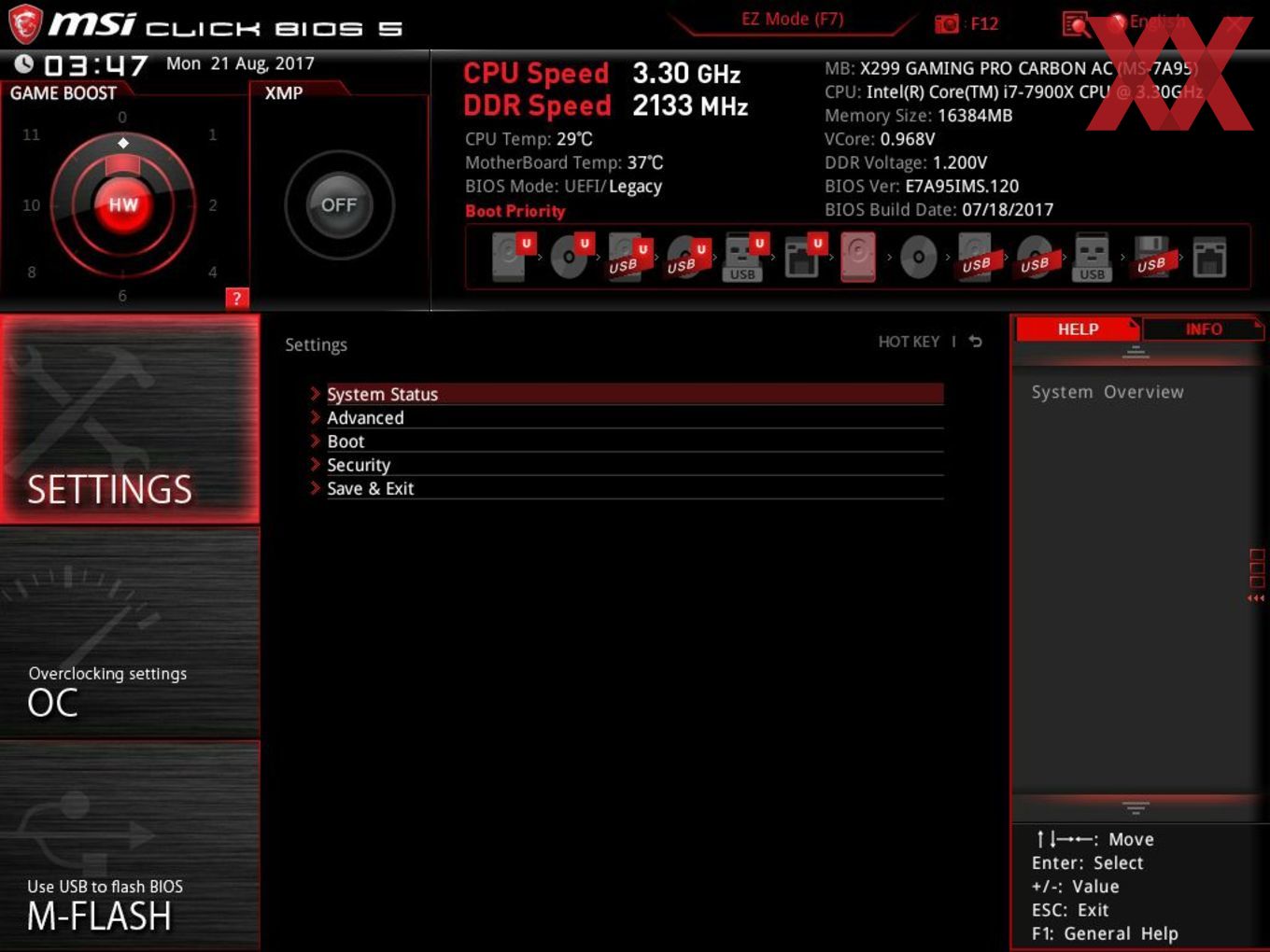
Task: Click the MSI dragon shield logo
Action: [x=24, y=25]
